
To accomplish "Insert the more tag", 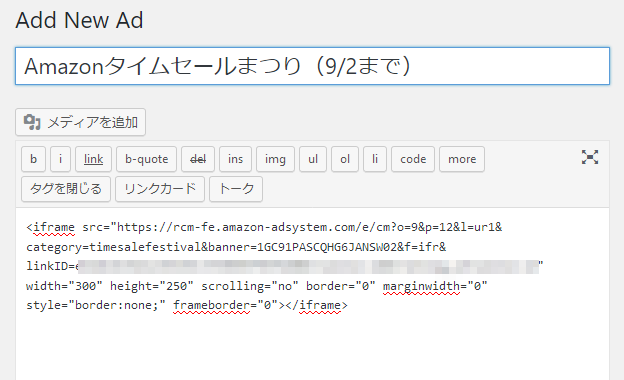I will [x=462, y=159].
